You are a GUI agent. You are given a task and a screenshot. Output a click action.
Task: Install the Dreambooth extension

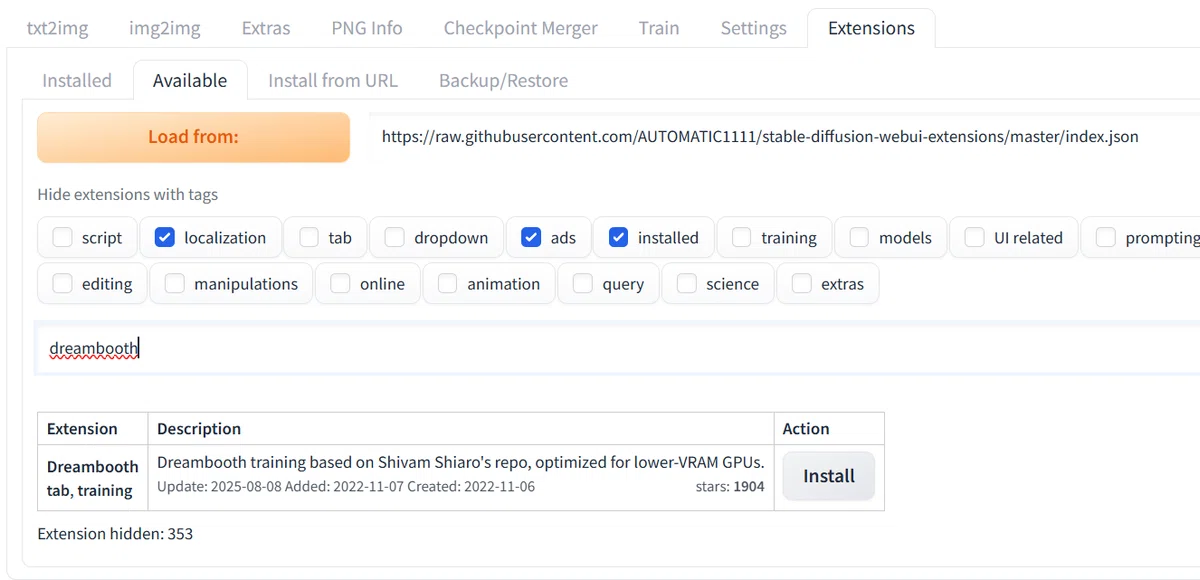(829, 476)
